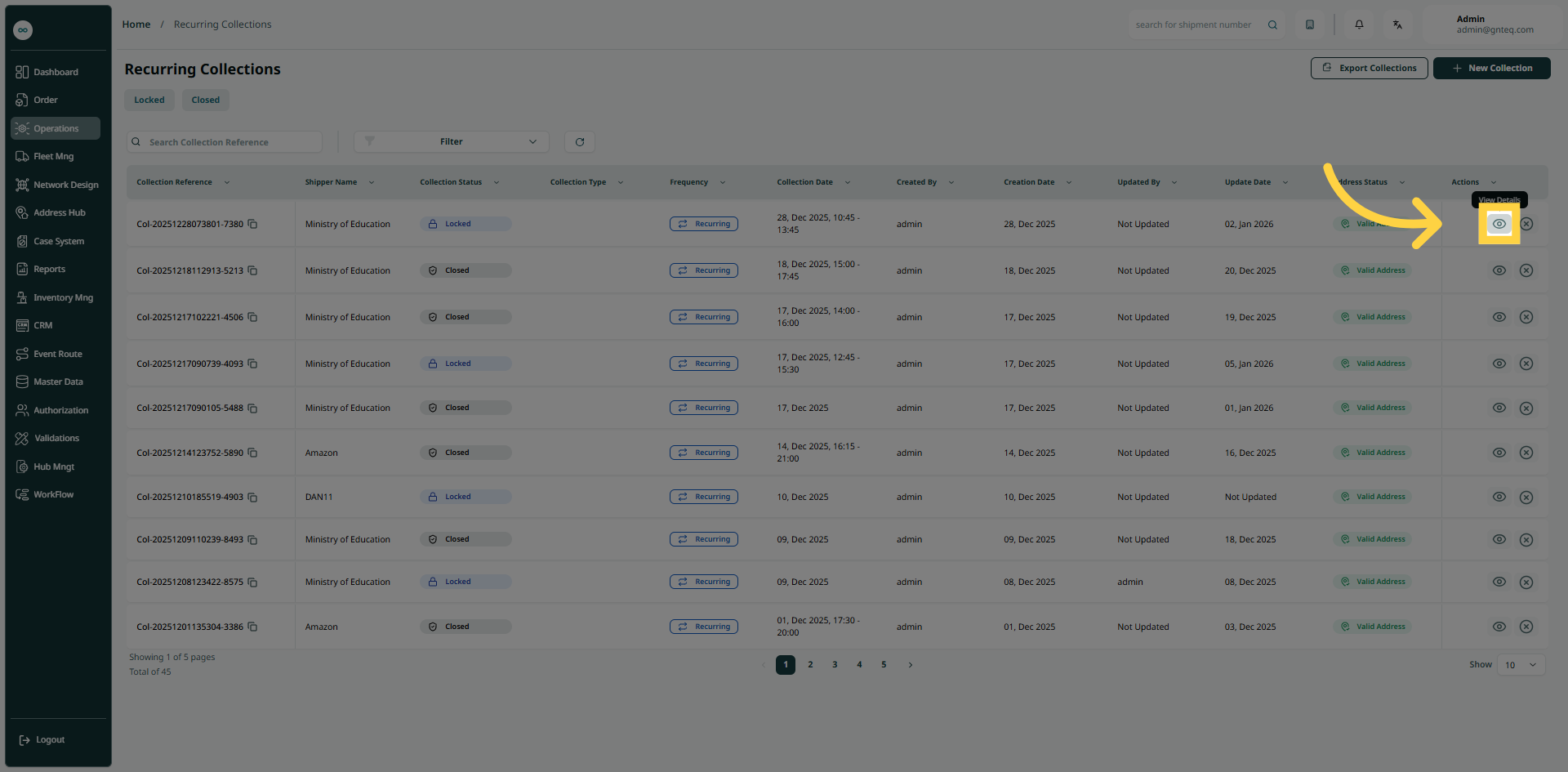Copy reference Col-20251214123752-5890
1568x772 pixels.
252,453
